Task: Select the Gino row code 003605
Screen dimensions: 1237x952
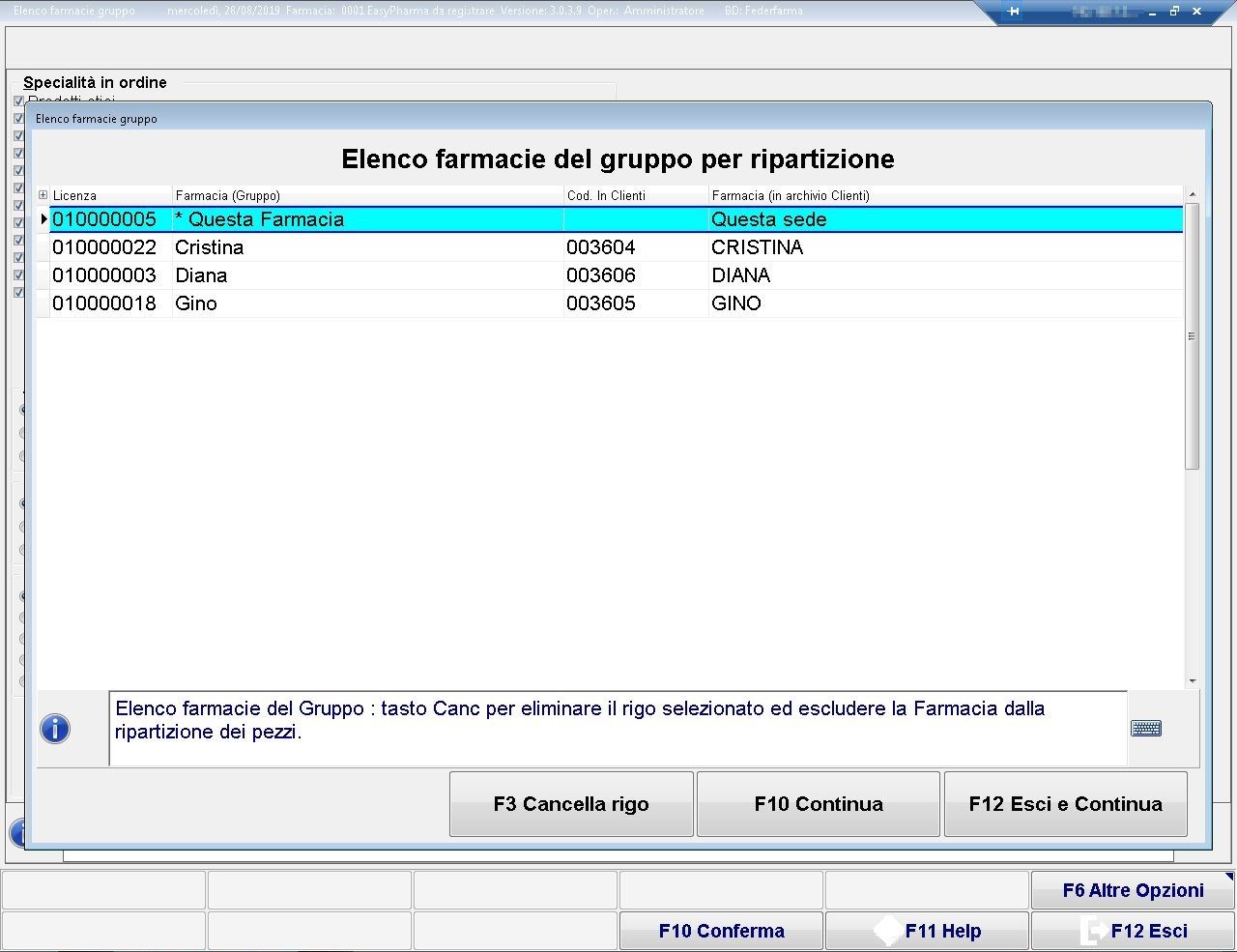Action: (600, 303)
